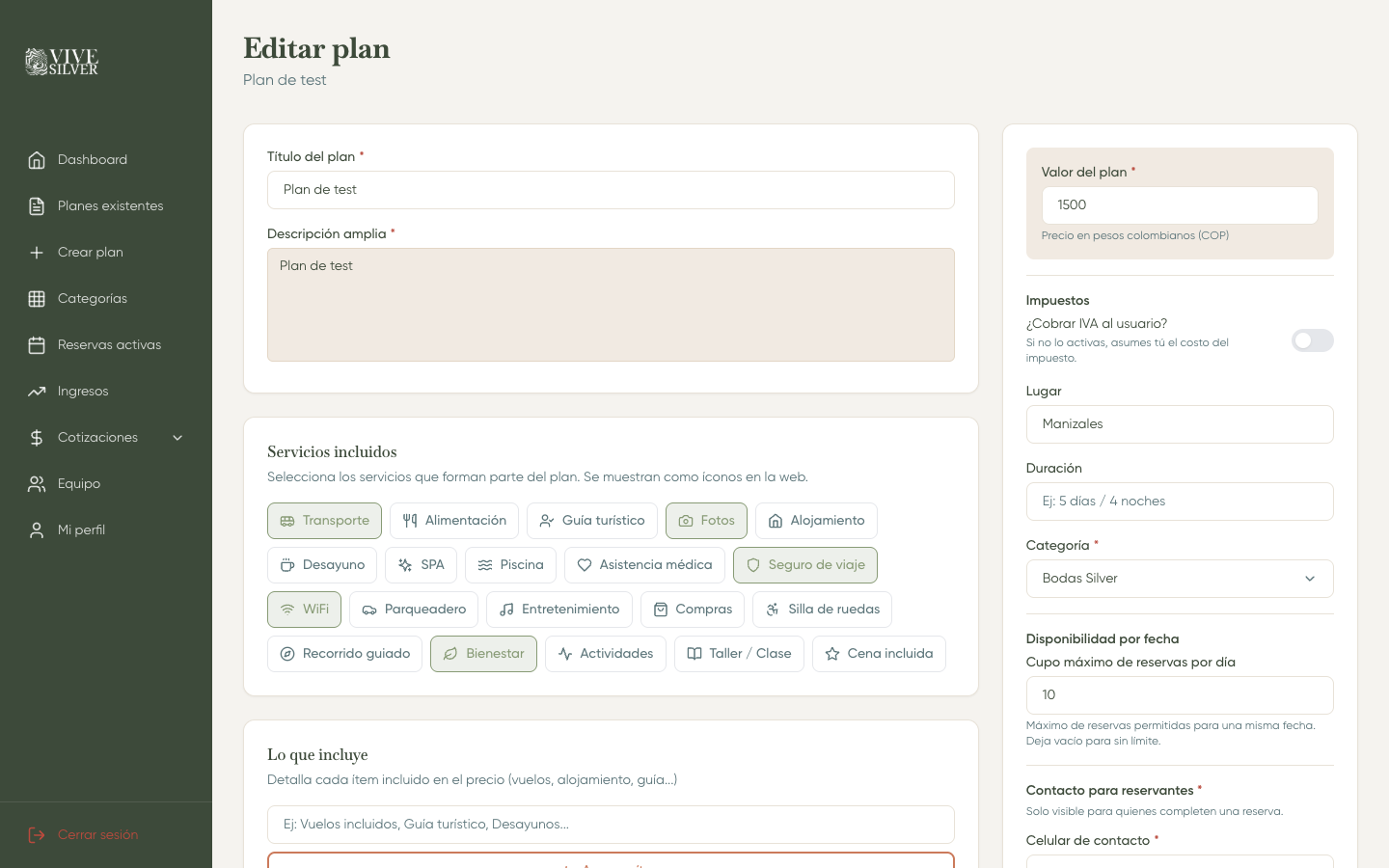This screenshot has height=868, width=1389.
Task: Collapse the Cotizaciones chevron
Action: click(177, 437)
